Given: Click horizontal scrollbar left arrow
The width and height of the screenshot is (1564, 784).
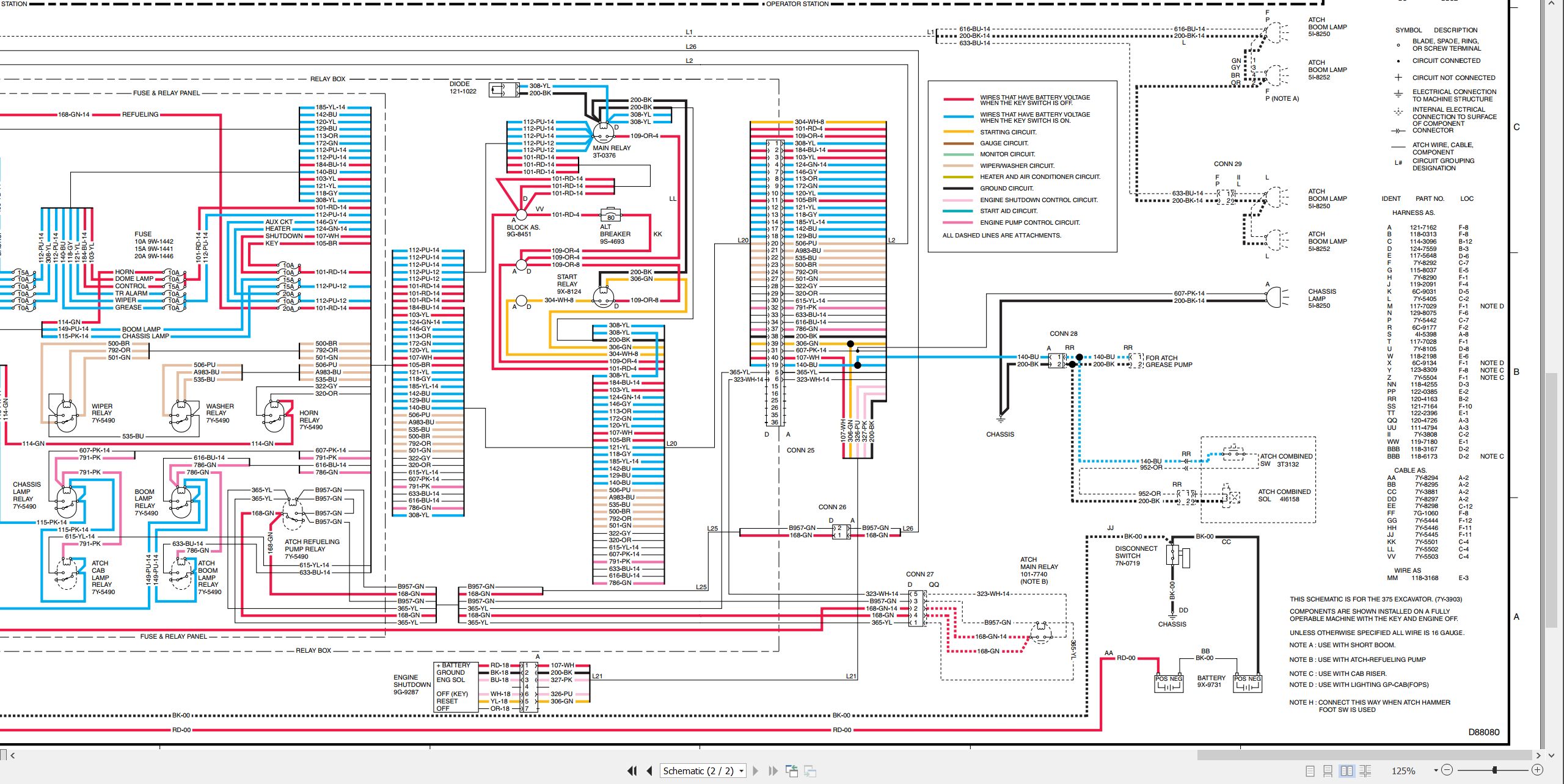Looking at the screenshot, I should pos(12,756).
